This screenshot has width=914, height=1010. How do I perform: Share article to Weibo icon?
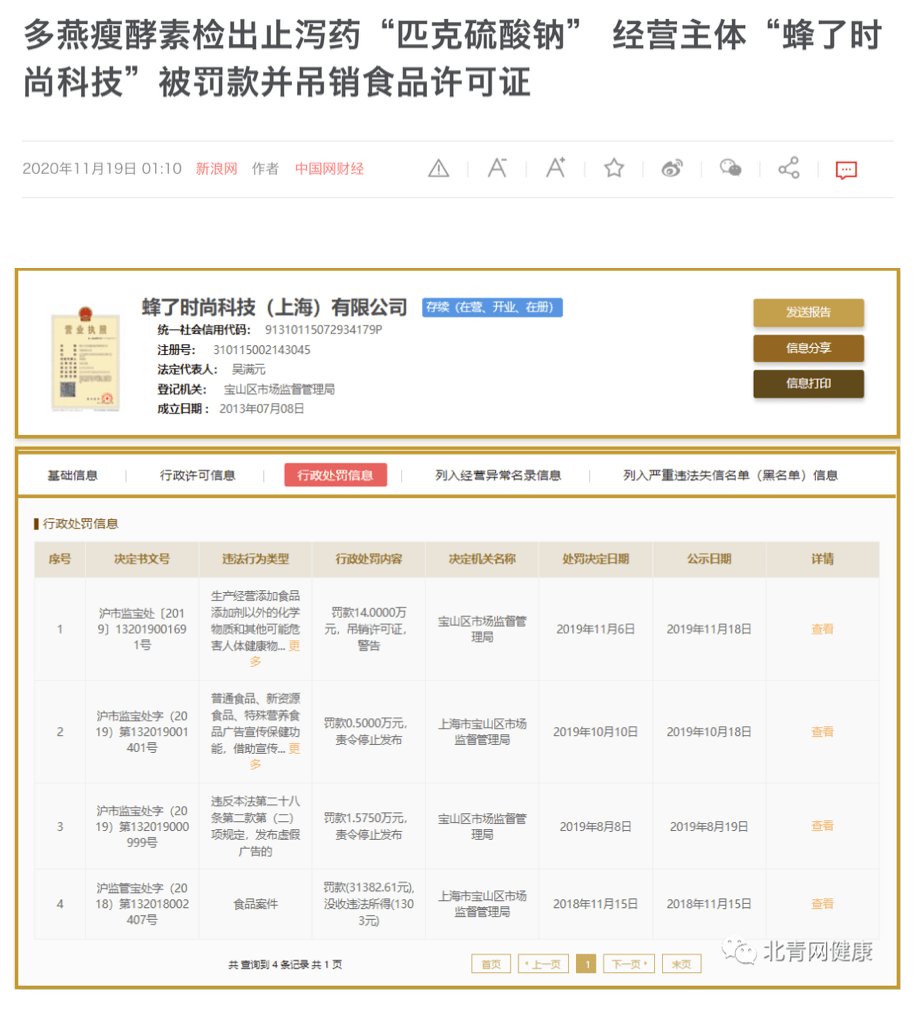(x=672, y=168)
